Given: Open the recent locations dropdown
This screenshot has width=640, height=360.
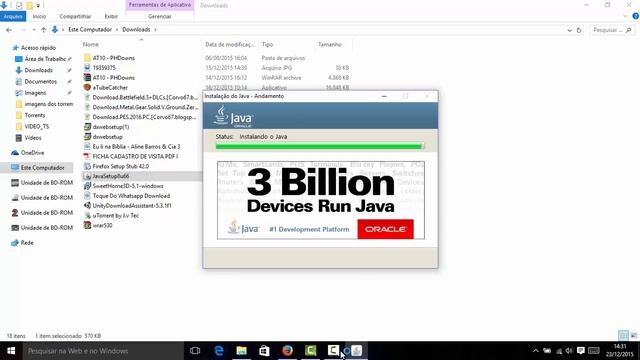Looking at the screenshot, I should point(34,30).
